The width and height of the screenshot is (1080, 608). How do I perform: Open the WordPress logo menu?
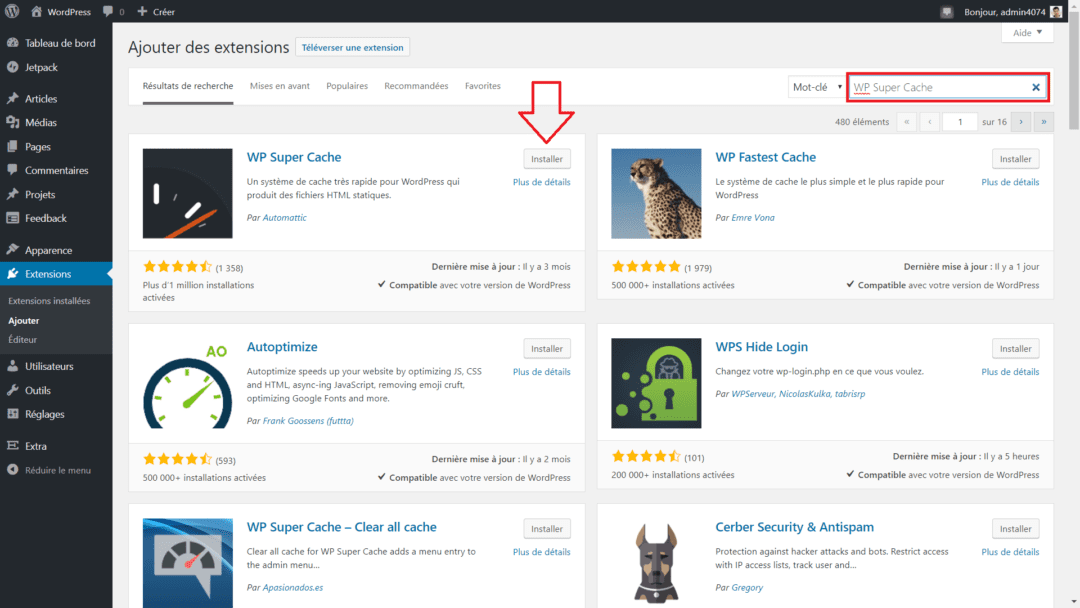(12, 11)
